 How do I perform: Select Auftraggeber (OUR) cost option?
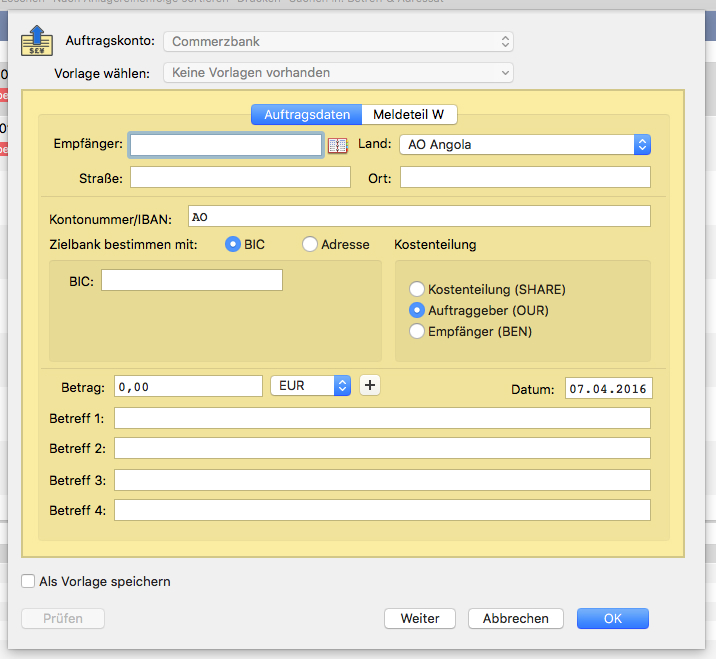(417, 310)
